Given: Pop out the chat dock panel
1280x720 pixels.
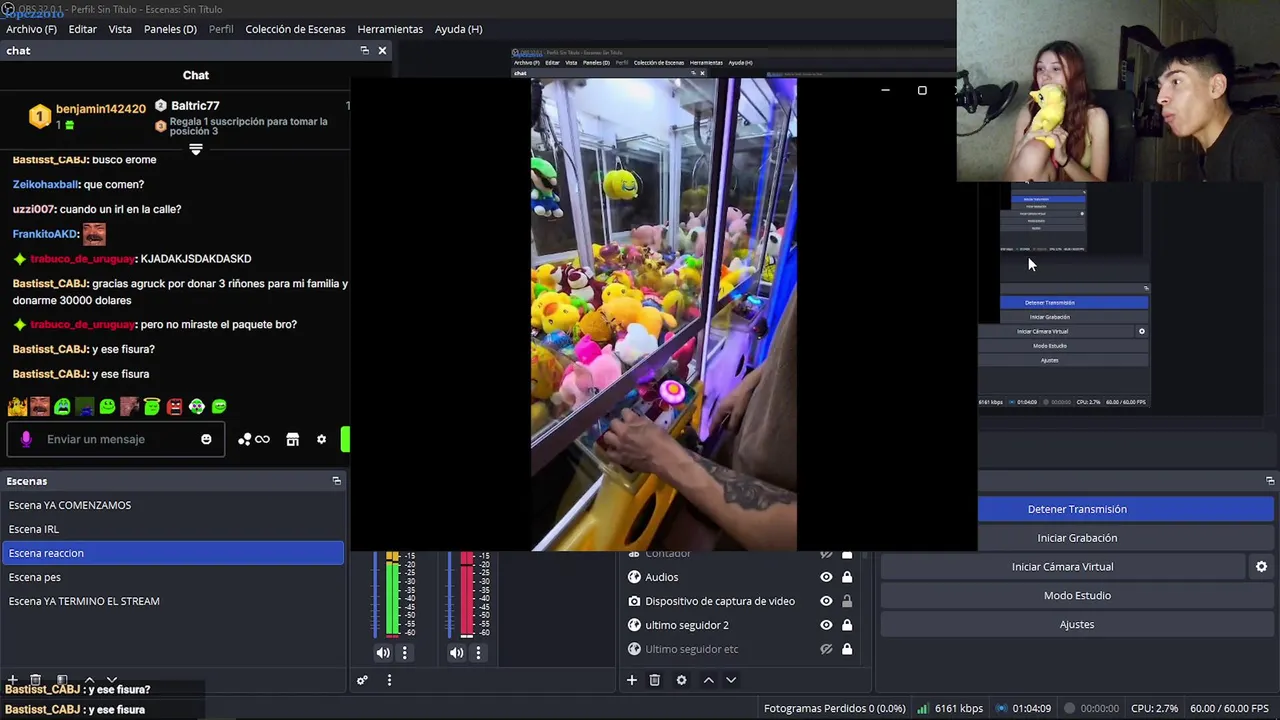Looking at the screenshot, I should pos(364,50).
